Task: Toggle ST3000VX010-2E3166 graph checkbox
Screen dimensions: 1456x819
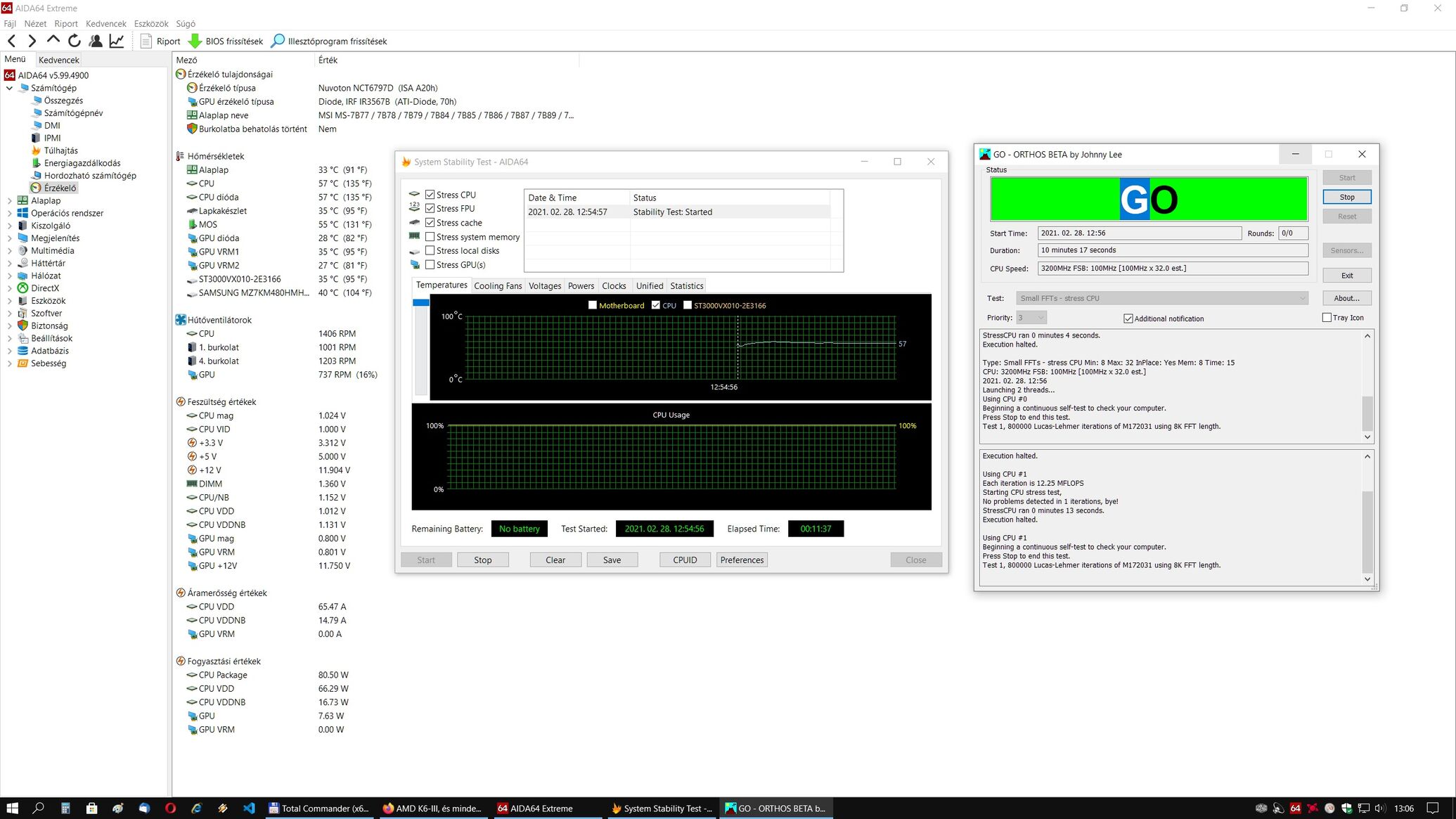Action: tap(688, 305)
